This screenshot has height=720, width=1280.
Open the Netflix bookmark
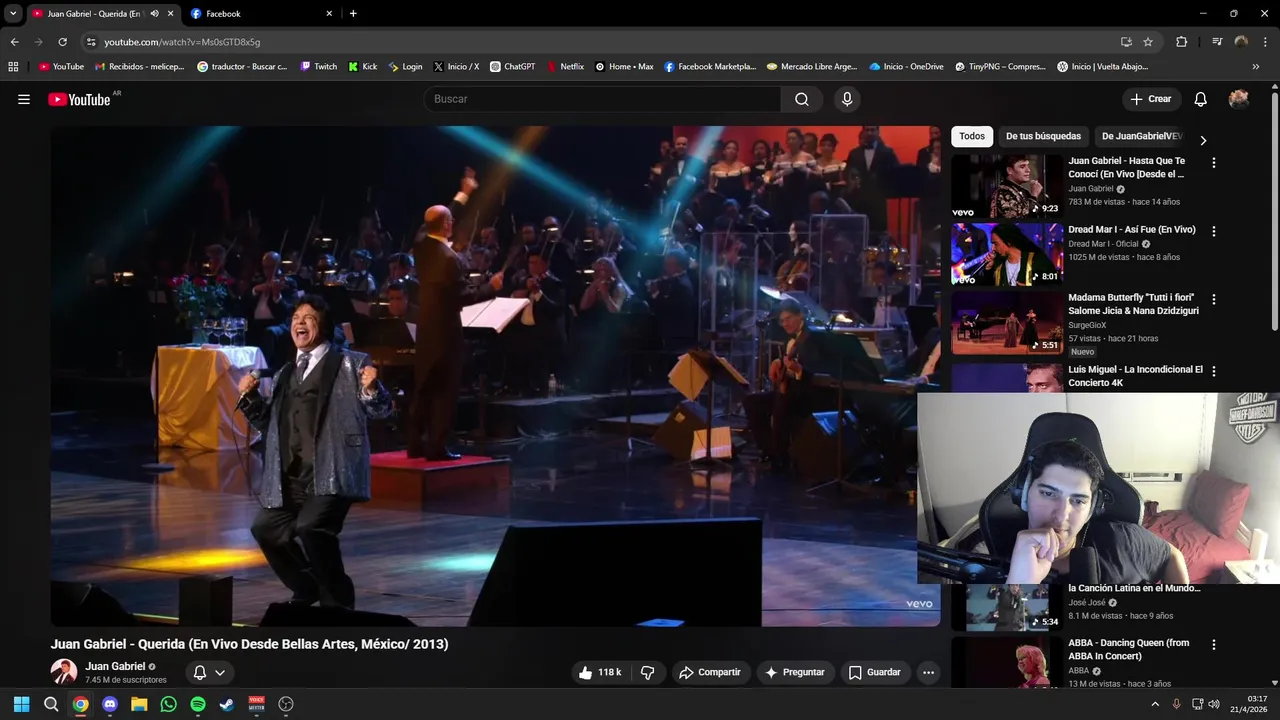pos(565,67)
